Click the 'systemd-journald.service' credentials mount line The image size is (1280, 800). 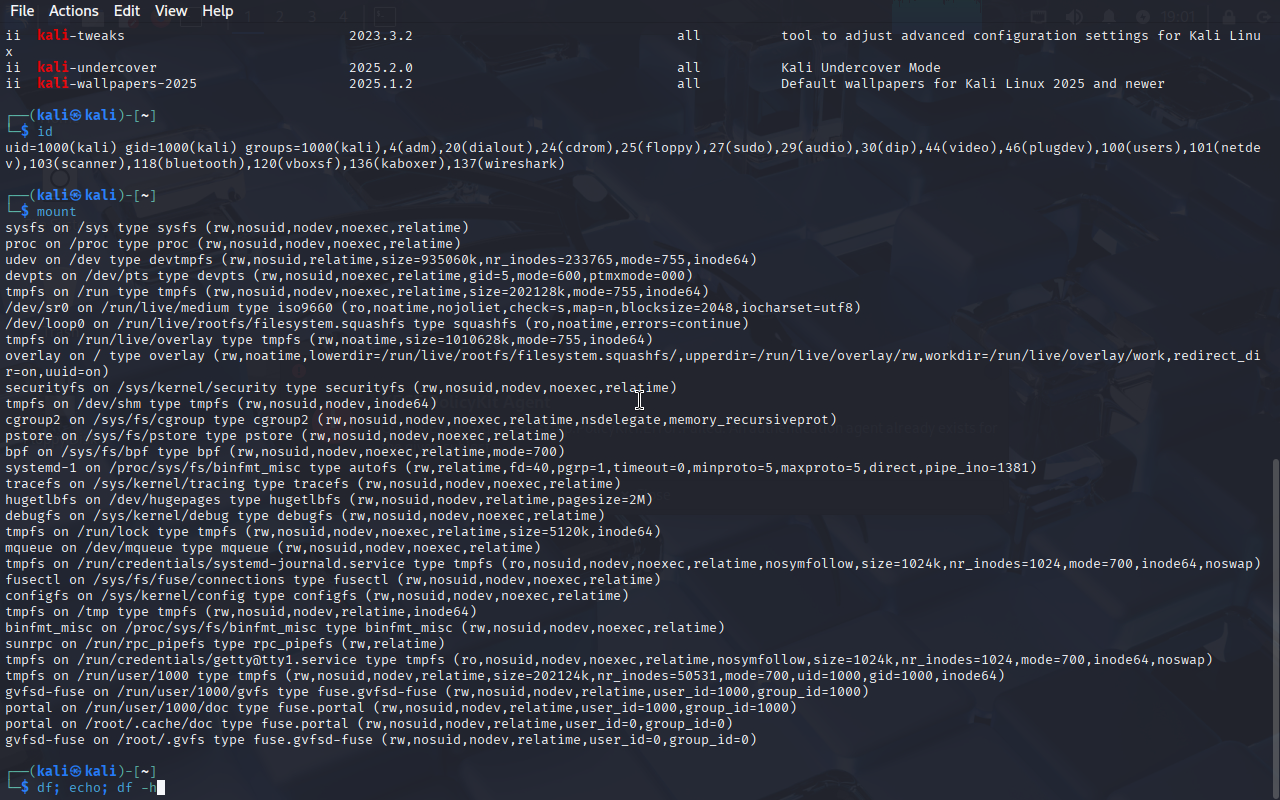[x=632, y=564]
